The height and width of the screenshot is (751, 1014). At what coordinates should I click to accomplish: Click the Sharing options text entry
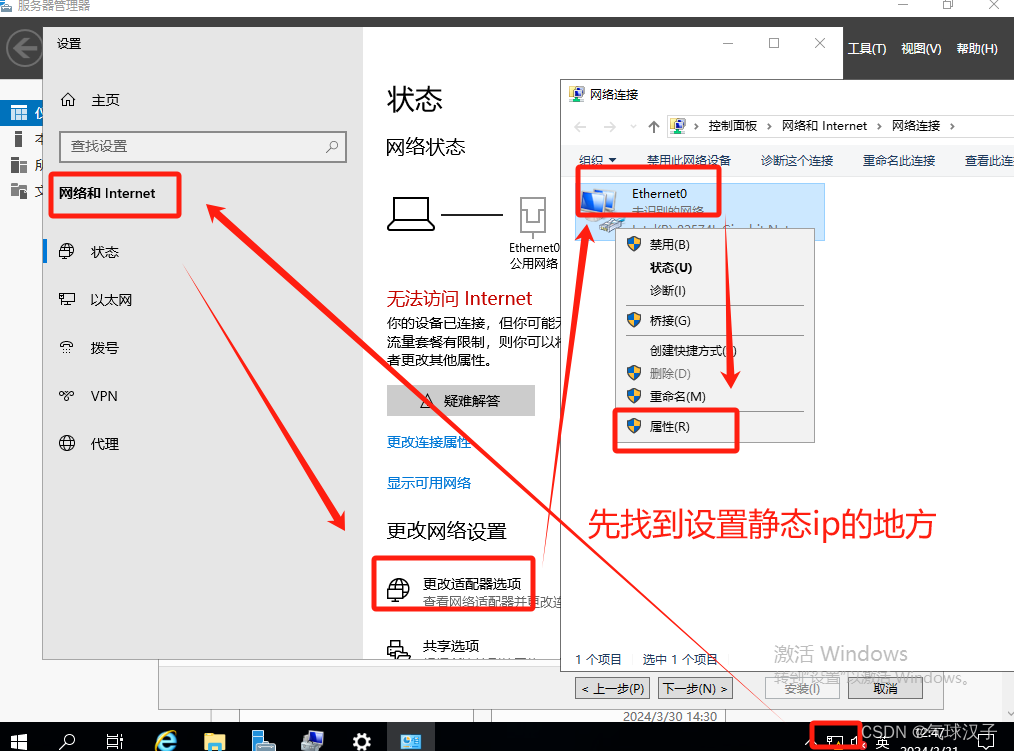coord(451,646)
